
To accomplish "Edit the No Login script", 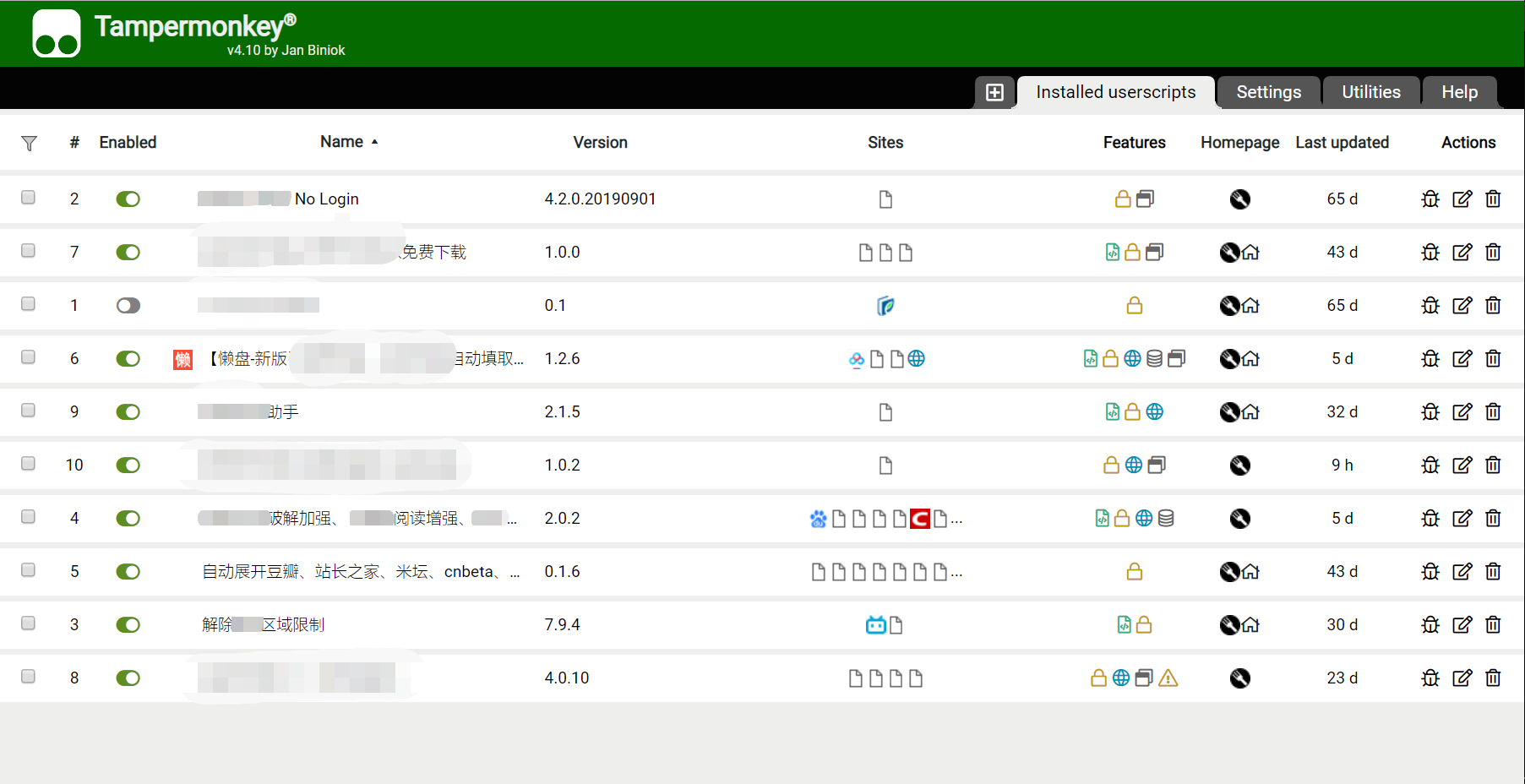I will pyautogui.click(x=1462, y=199).
